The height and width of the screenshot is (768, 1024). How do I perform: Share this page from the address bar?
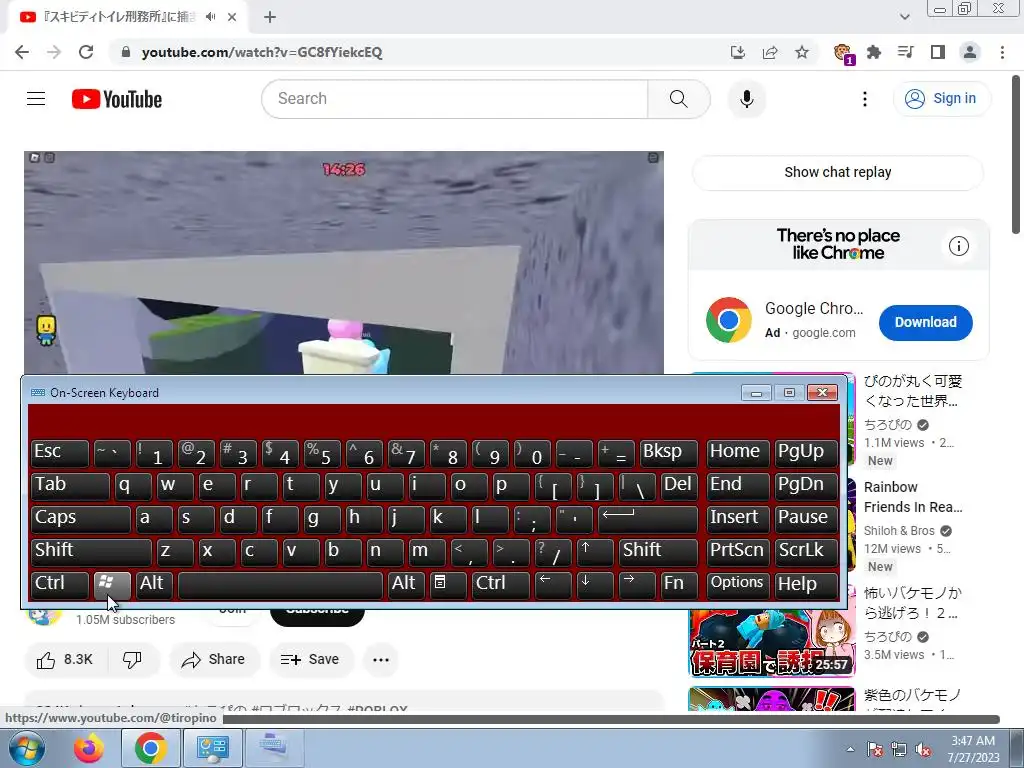pos(770,52)
